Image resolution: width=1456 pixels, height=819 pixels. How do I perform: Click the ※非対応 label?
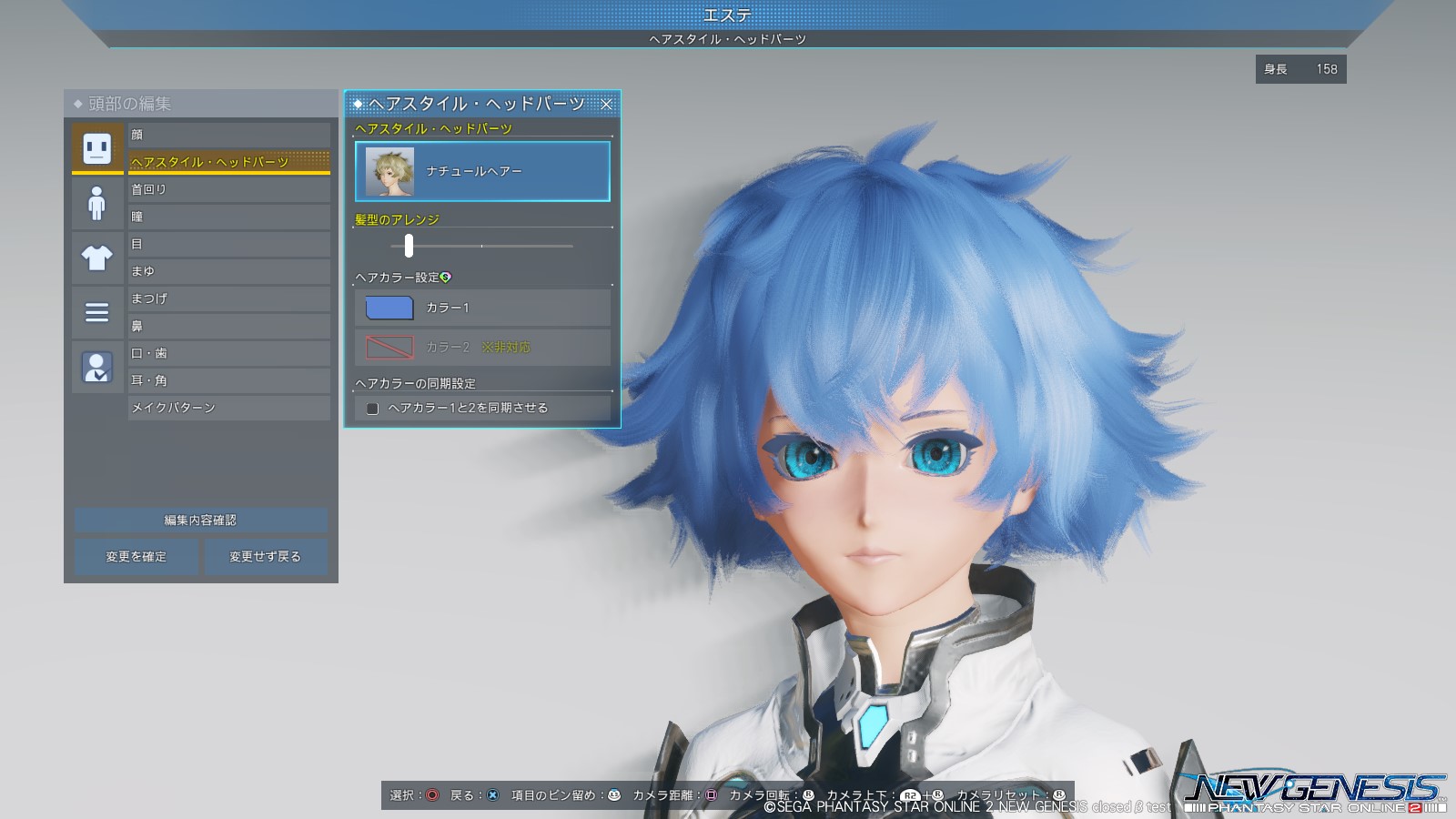click(x=506, y=347)
